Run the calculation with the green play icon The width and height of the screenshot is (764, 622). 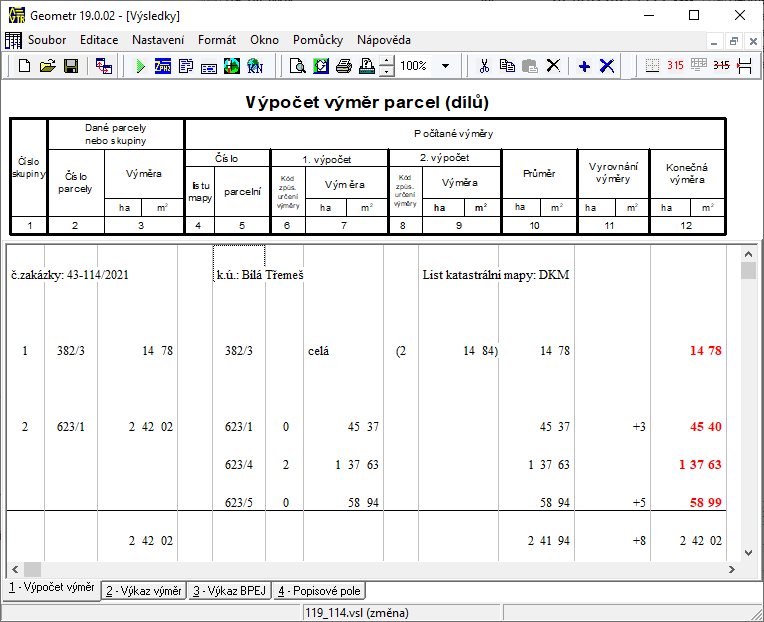click(x=140, y=66)
